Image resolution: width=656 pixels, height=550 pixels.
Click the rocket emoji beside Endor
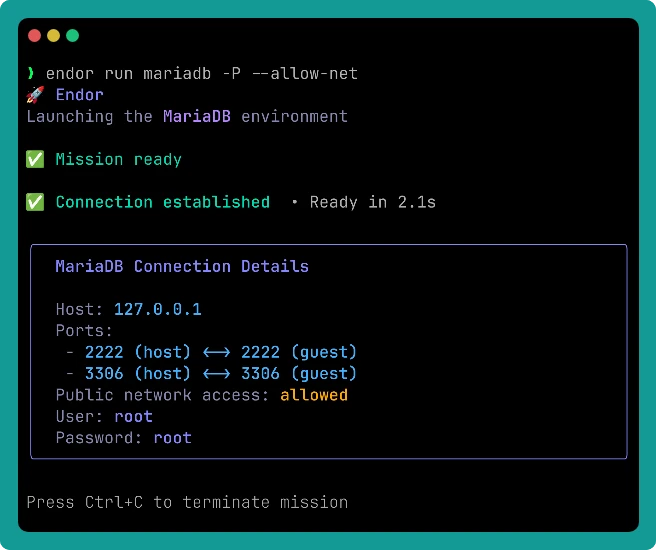pyautogui.click(x=35, y=95)
